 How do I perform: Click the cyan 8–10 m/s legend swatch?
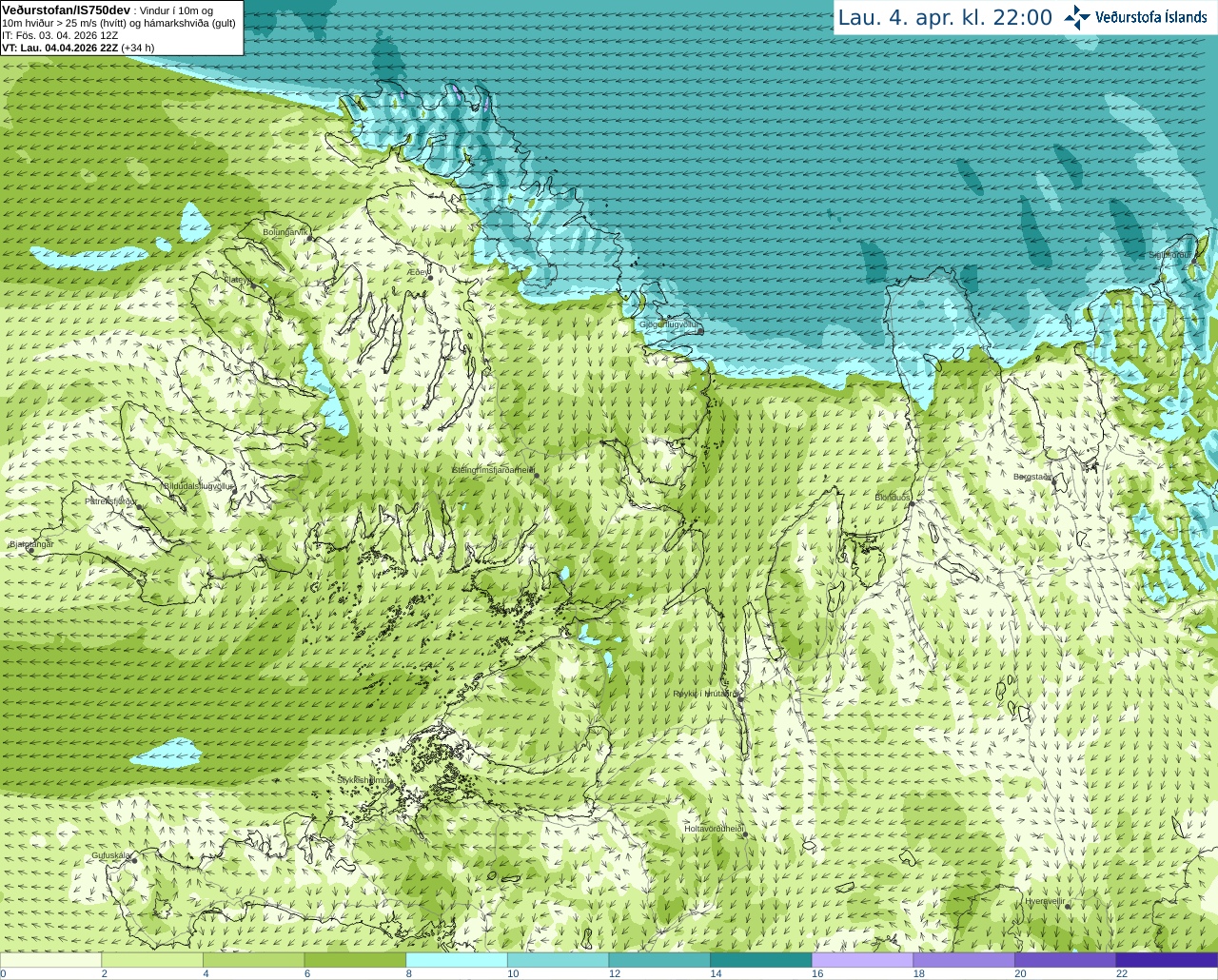456,960
